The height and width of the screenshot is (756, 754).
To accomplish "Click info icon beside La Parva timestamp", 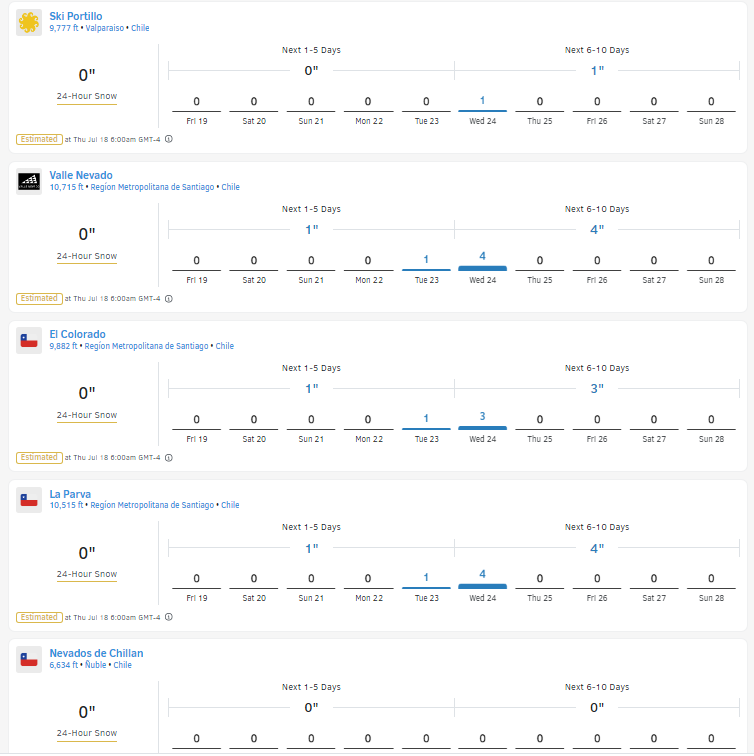I will tap(168, 617).
